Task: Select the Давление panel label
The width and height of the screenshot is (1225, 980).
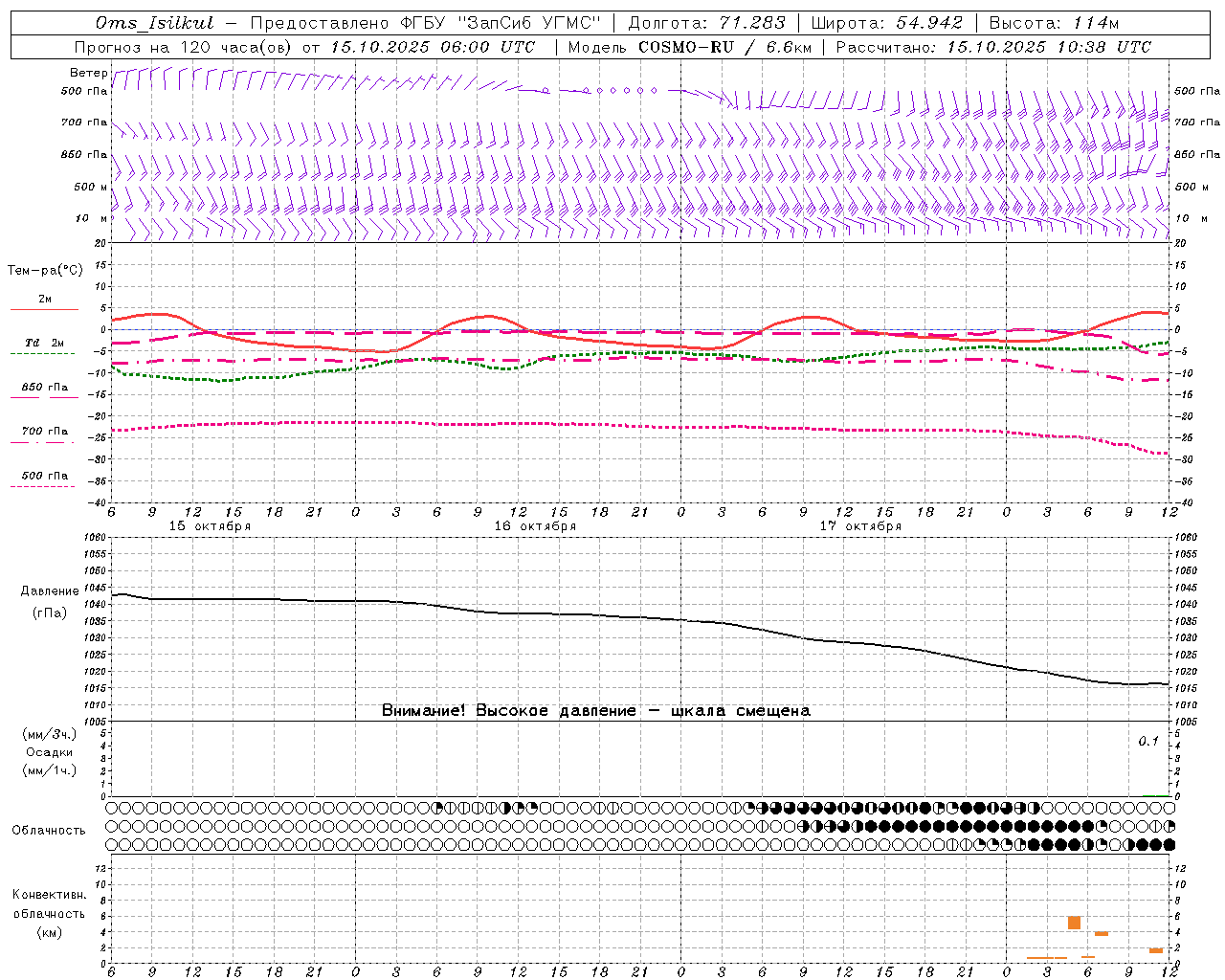Action: coord(50,591)
